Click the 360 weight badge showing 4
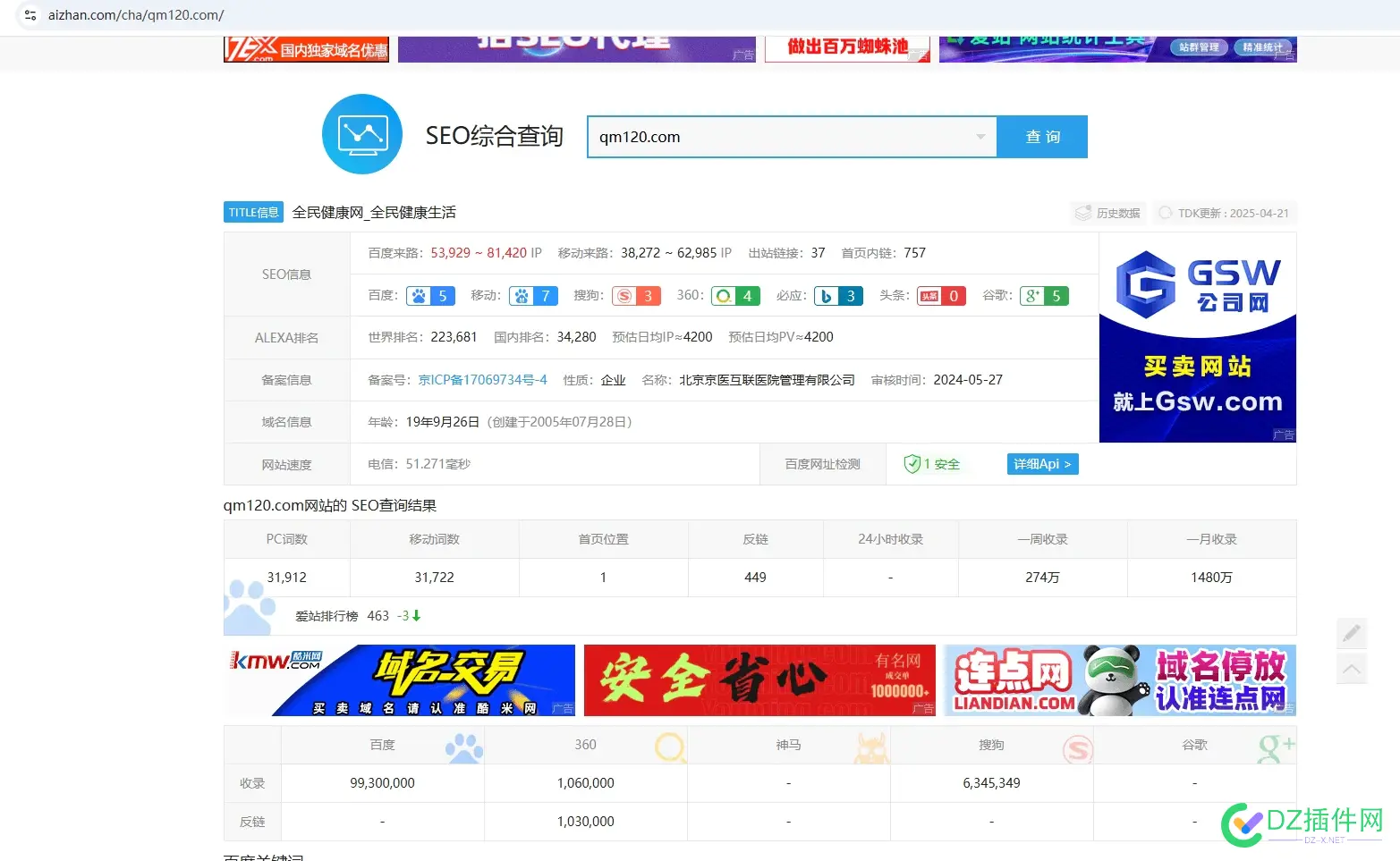 pyautogui.click(x=735, y=295)
